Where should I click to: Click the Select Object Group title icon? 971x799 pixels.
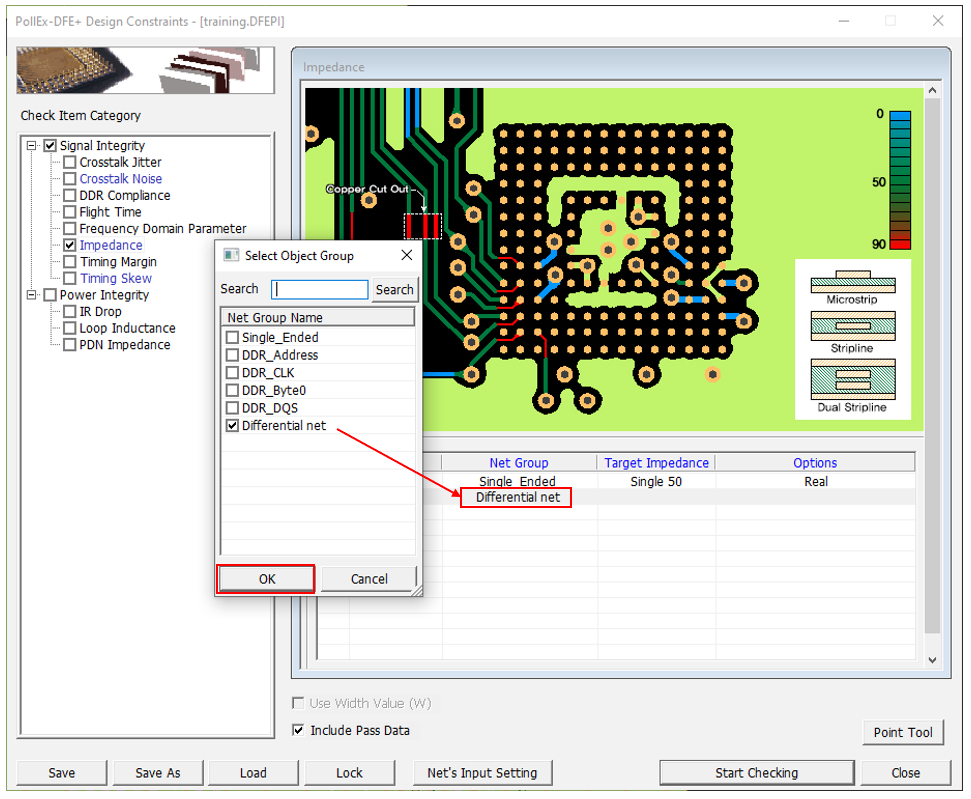[x=231, y=255]
